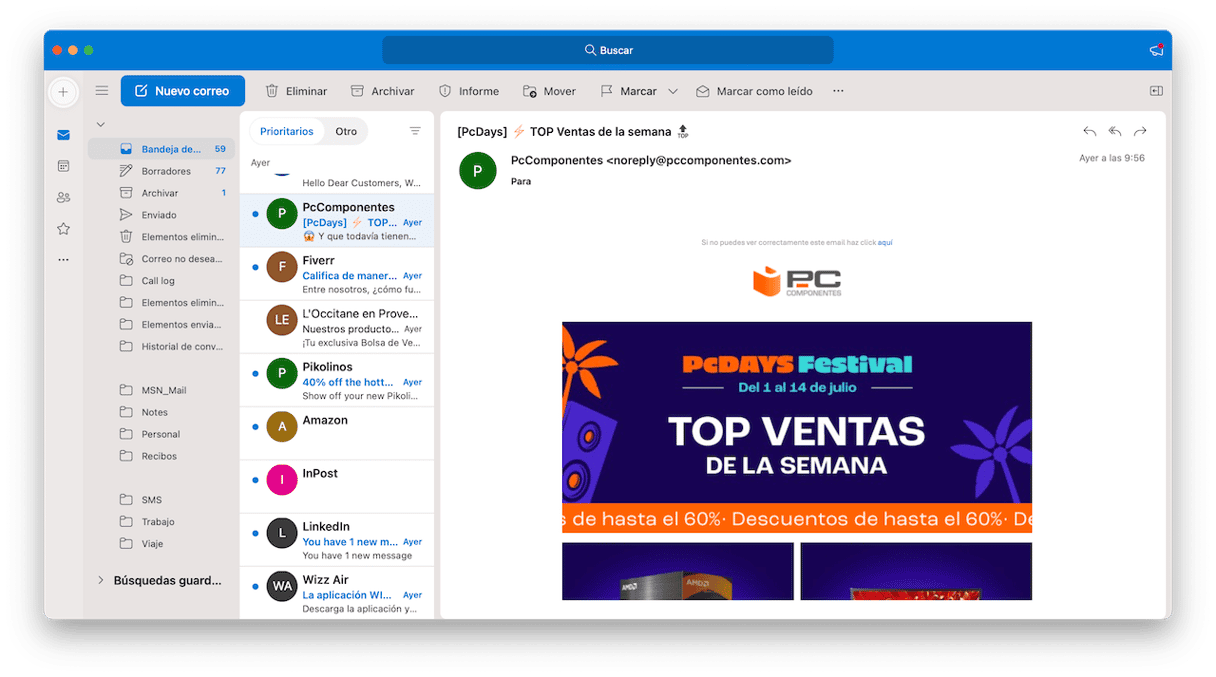Viewport: 1216px width, 677px height.
Task: Go to the Enviado folder
Action: (161, 215)
